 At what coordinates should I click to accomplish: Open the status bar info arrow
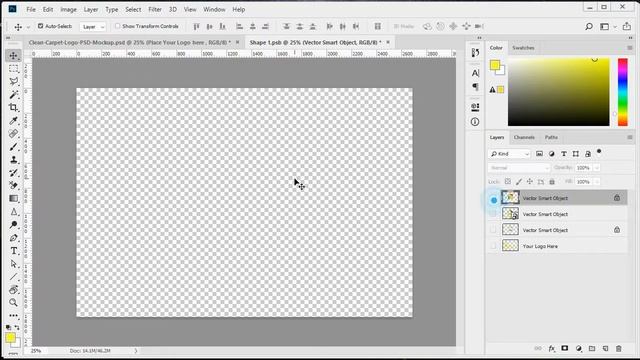point(136,351)
